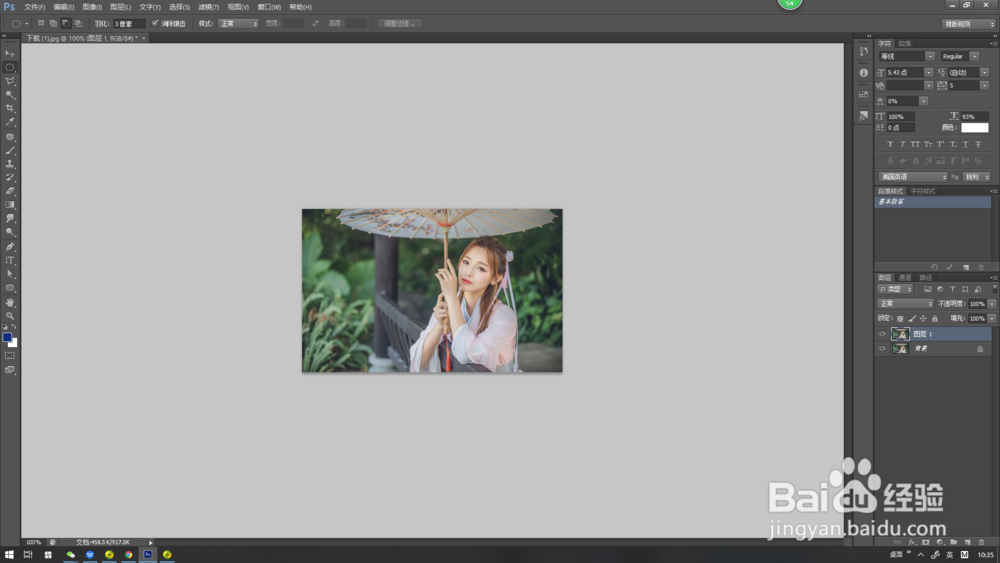Select the Eyedropper tool
The width and height of the screenshot is (1000, 563).
10,122
